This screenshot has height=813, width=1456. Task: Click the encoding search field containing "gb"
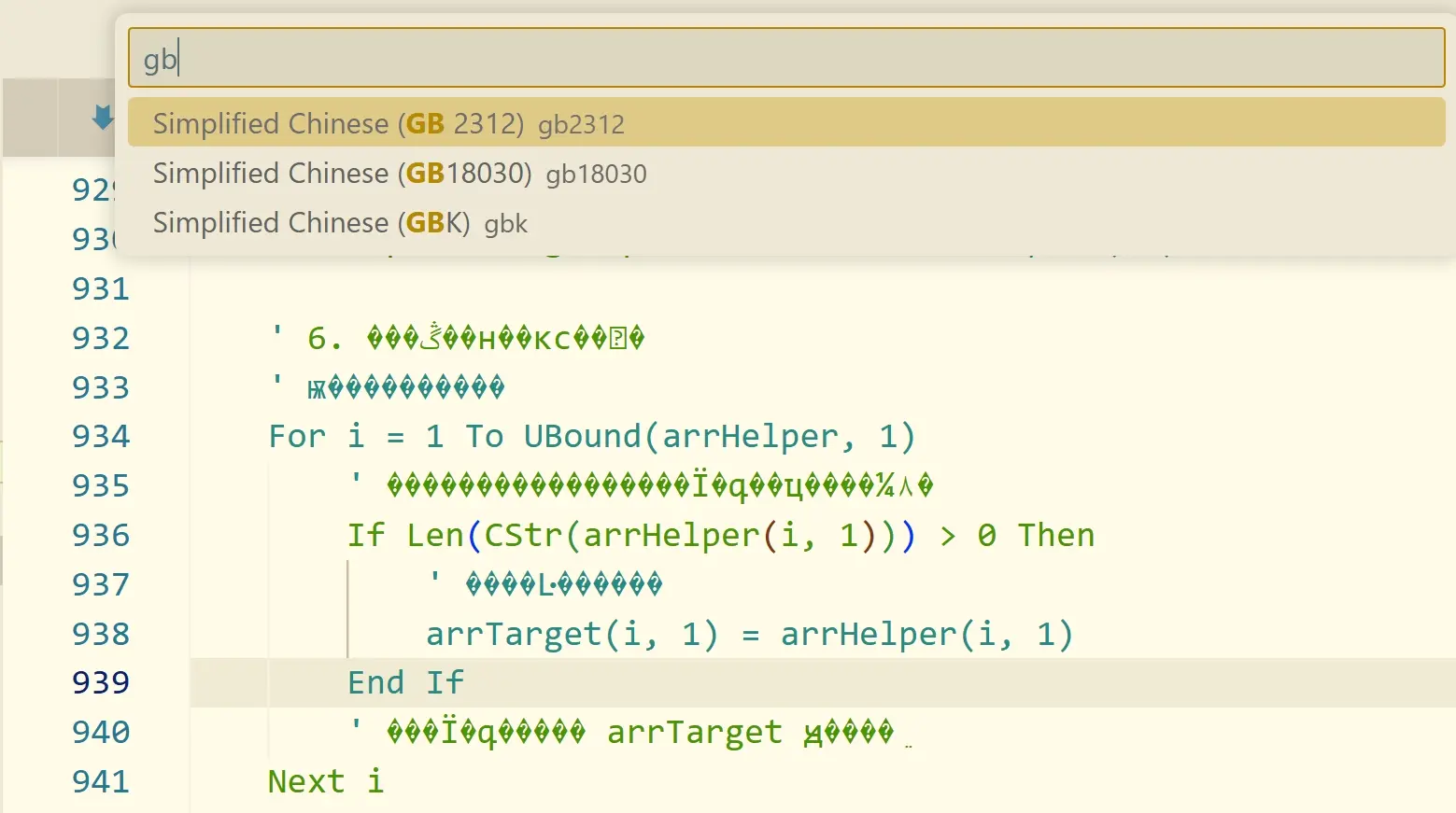[785, 59]
